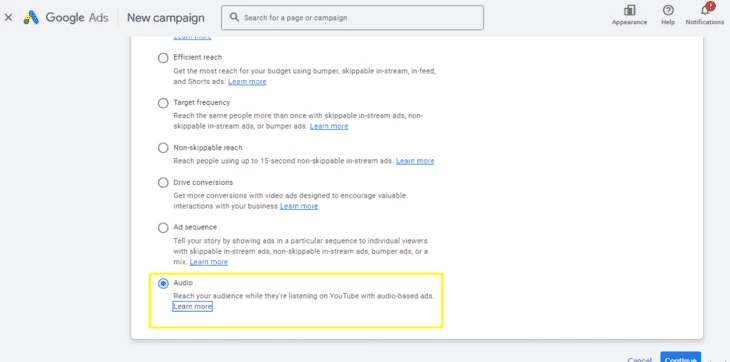Open Learn more link for Non-skippable reach
The image size is (730, 362).
tap(415, 161)
